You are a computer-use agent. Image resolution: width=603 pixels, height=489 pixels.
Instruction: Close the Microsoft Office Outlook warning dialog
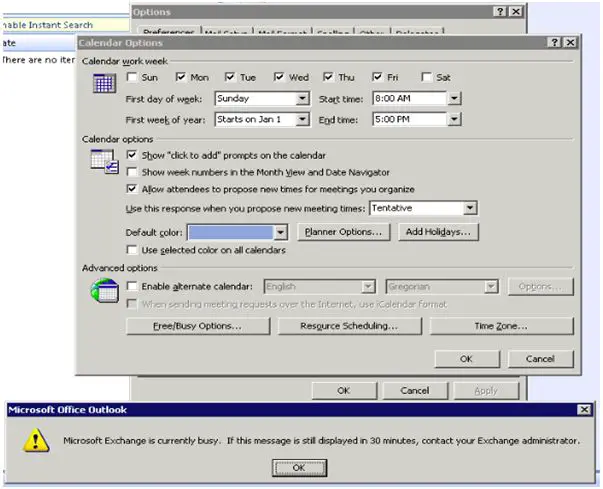(584, 409)
